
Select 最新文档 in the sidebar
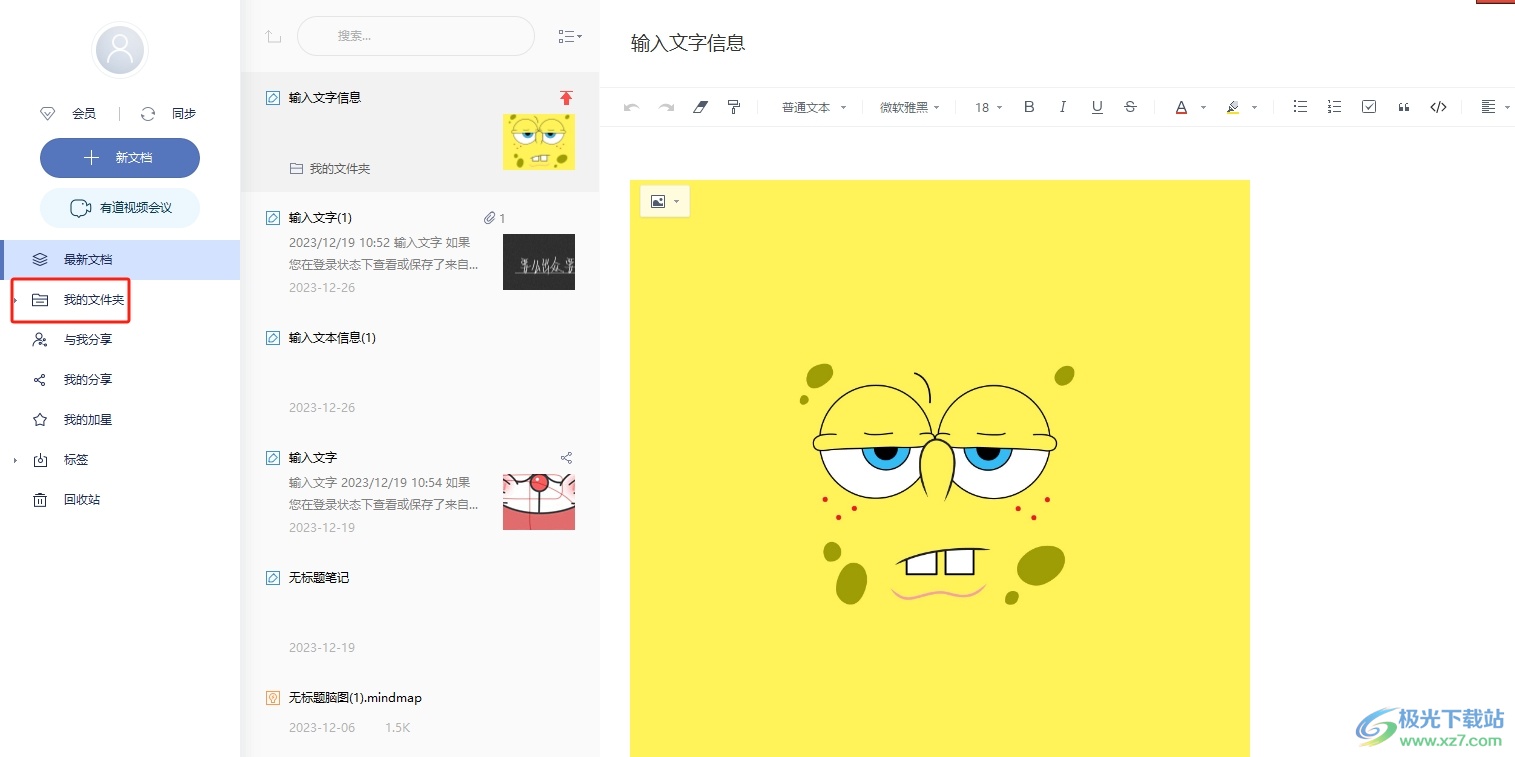click(120, 260)
